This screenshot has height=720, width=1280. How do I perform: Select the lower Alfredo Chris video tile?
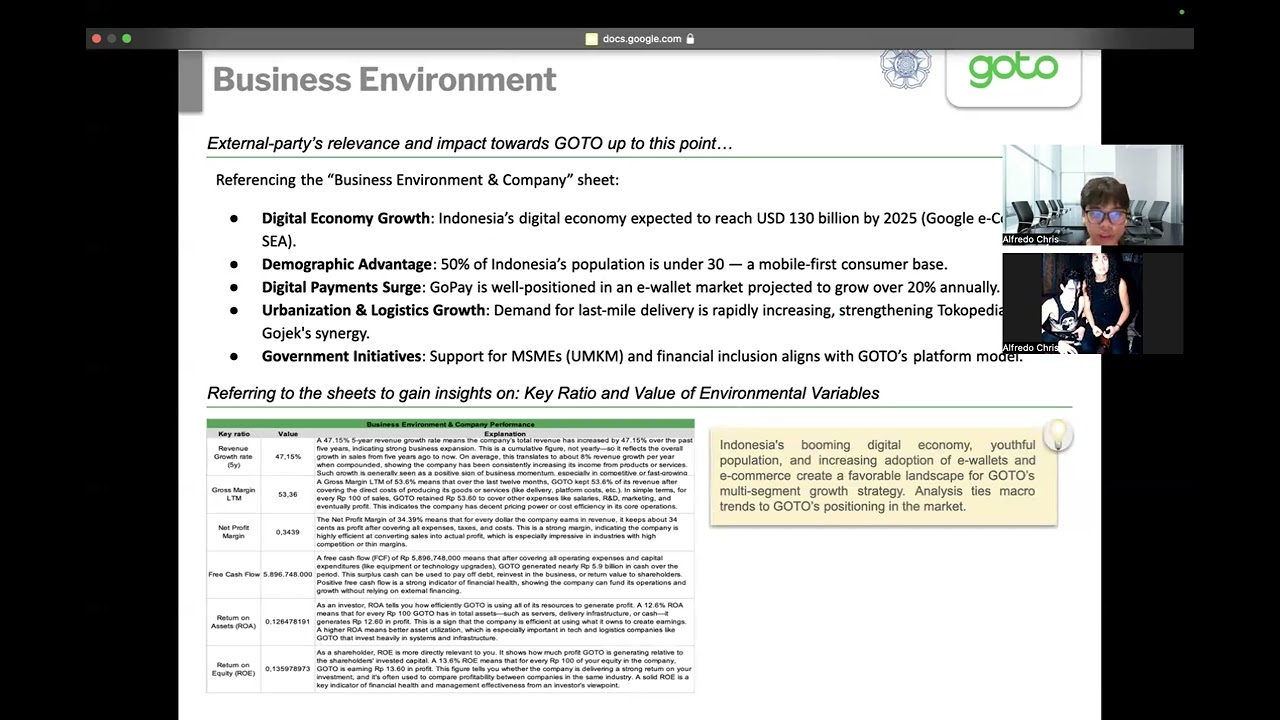(x=1093, y=303)
